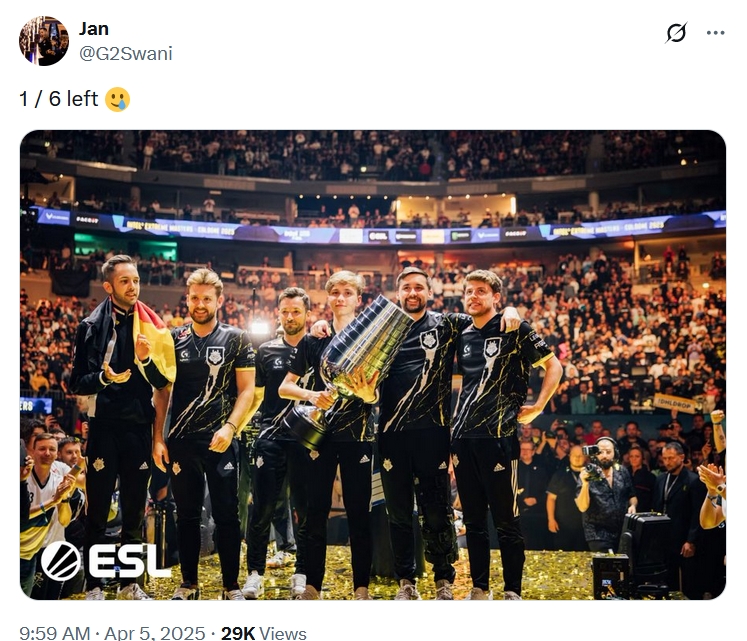
Task: Open the Grok explain-this-post icon
Action: (x=676, y=32)
